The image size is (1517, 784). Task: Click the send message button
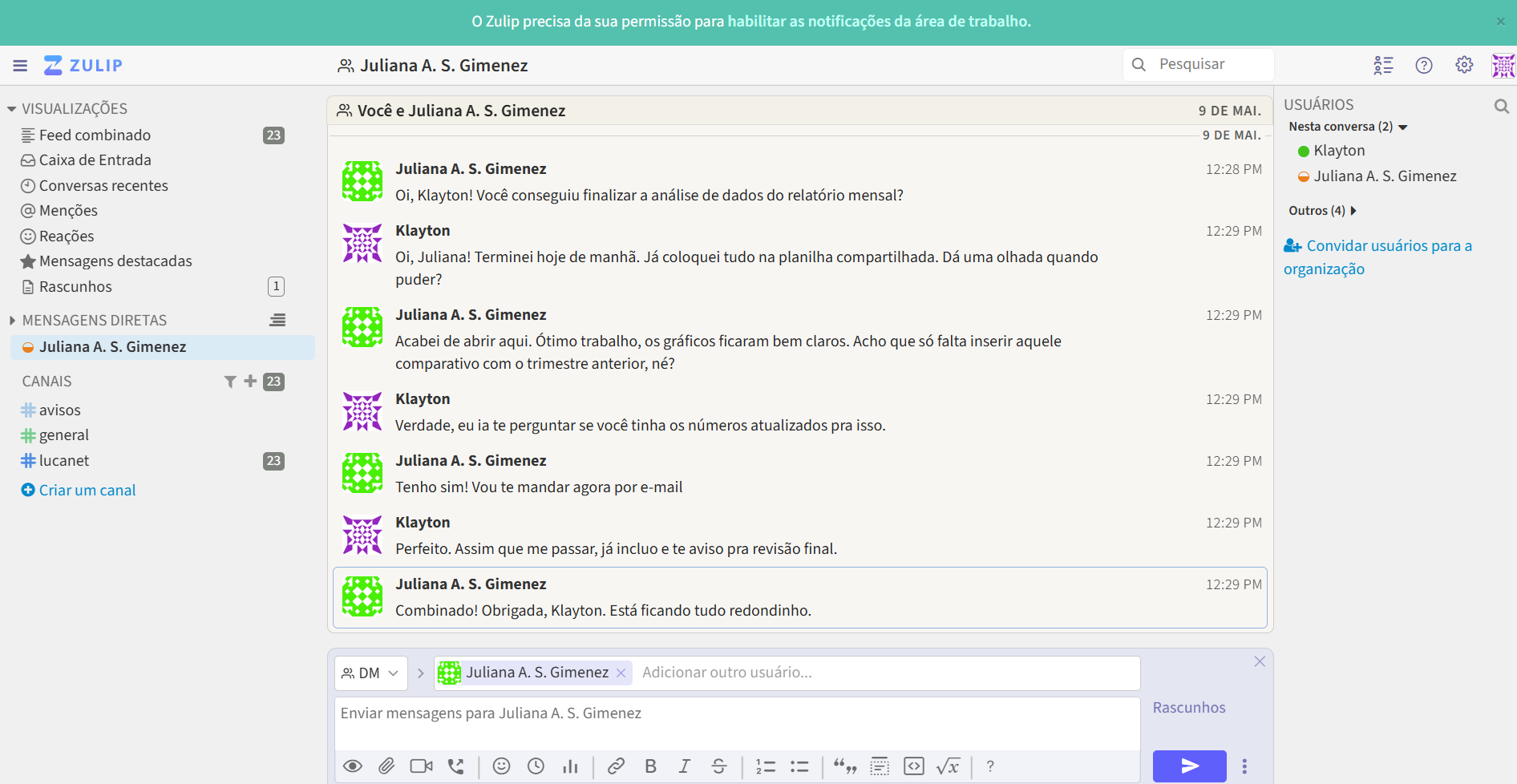[x=1189, y=766]
